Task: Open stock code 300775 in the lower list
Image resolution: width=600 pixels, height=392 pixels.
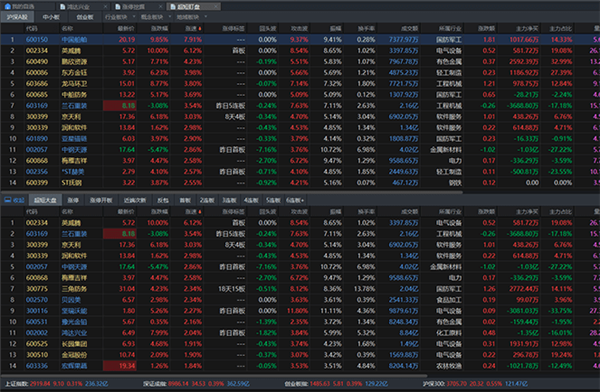Action: tap(37, 289)
